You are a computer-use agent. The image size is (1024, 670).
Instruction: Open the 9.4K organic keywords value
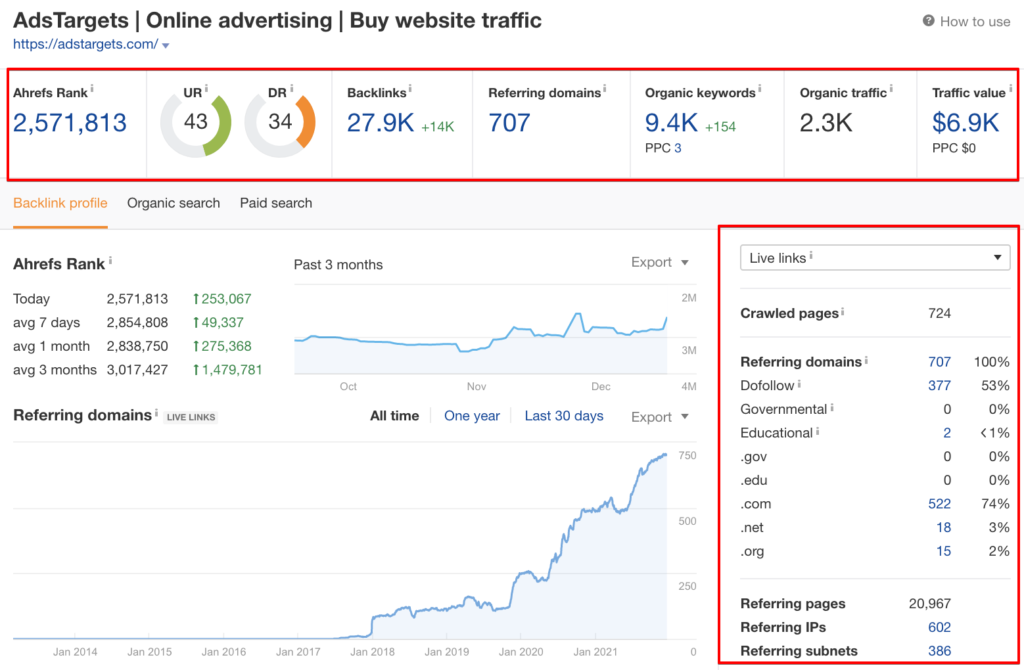click(671, 123)
